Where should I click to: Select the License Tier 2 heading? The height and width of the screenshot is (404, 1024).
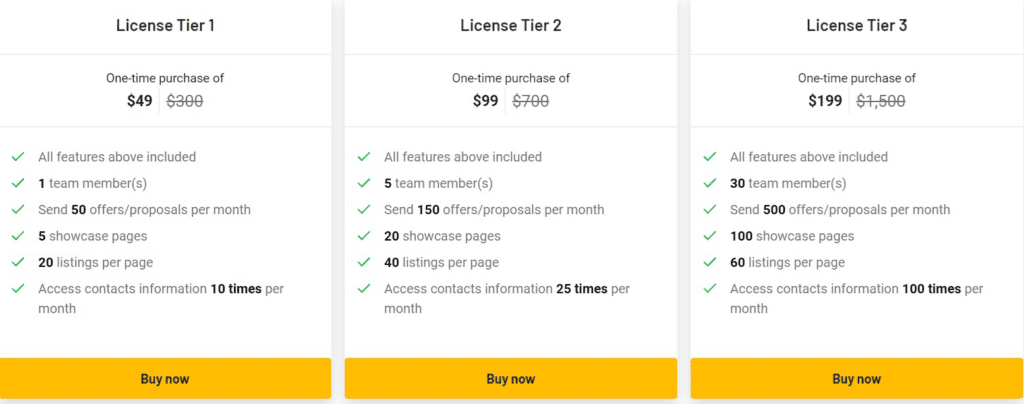click(x=511, y=25)
